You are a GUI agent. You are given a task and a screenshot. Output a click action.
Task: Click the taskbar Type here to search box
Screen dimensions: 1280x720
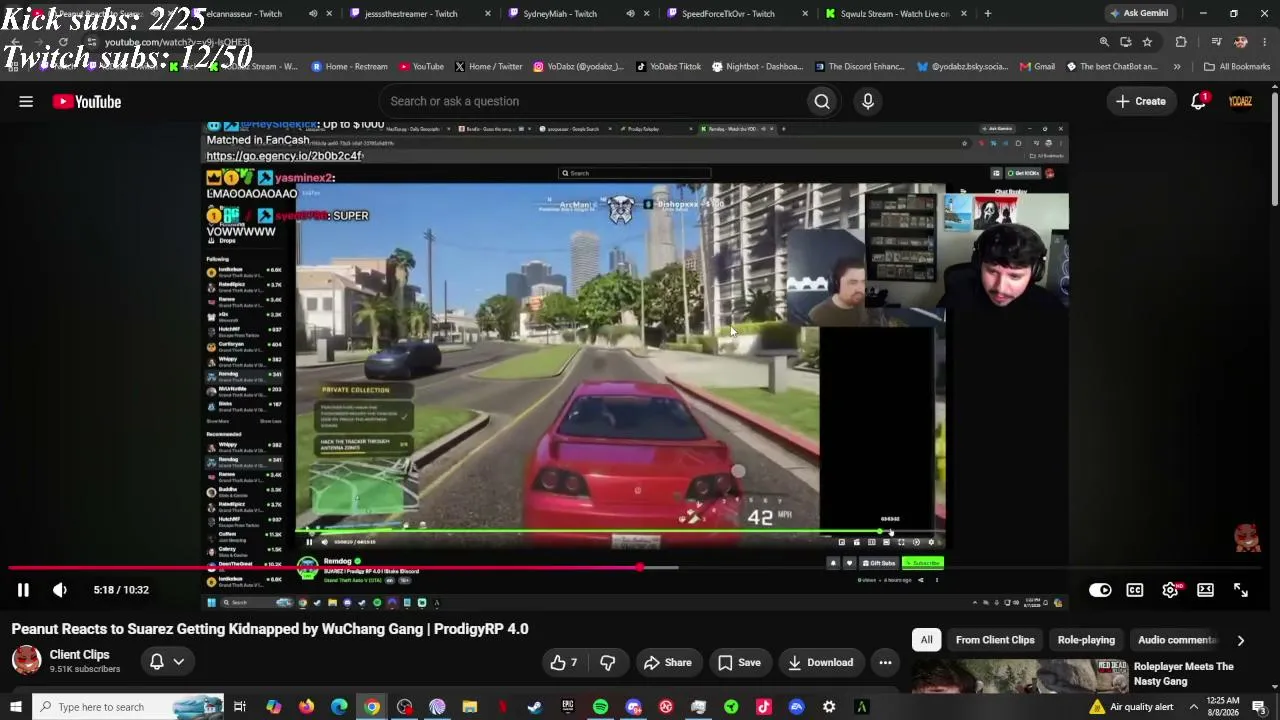(x=128, y=707)
